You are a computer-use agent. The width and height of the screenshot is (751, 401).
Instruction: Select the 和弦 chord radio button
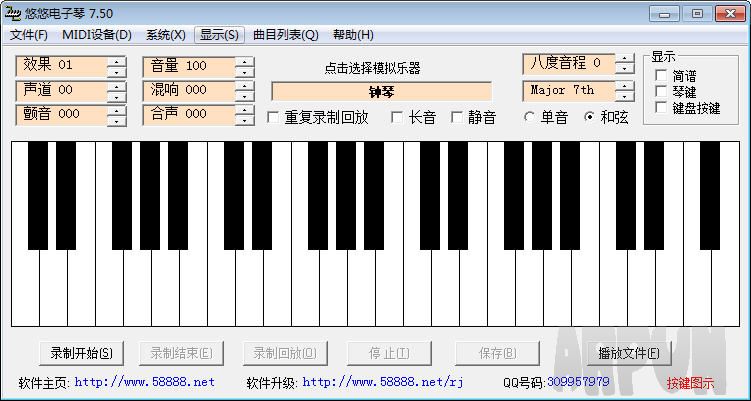coord(589,117)
